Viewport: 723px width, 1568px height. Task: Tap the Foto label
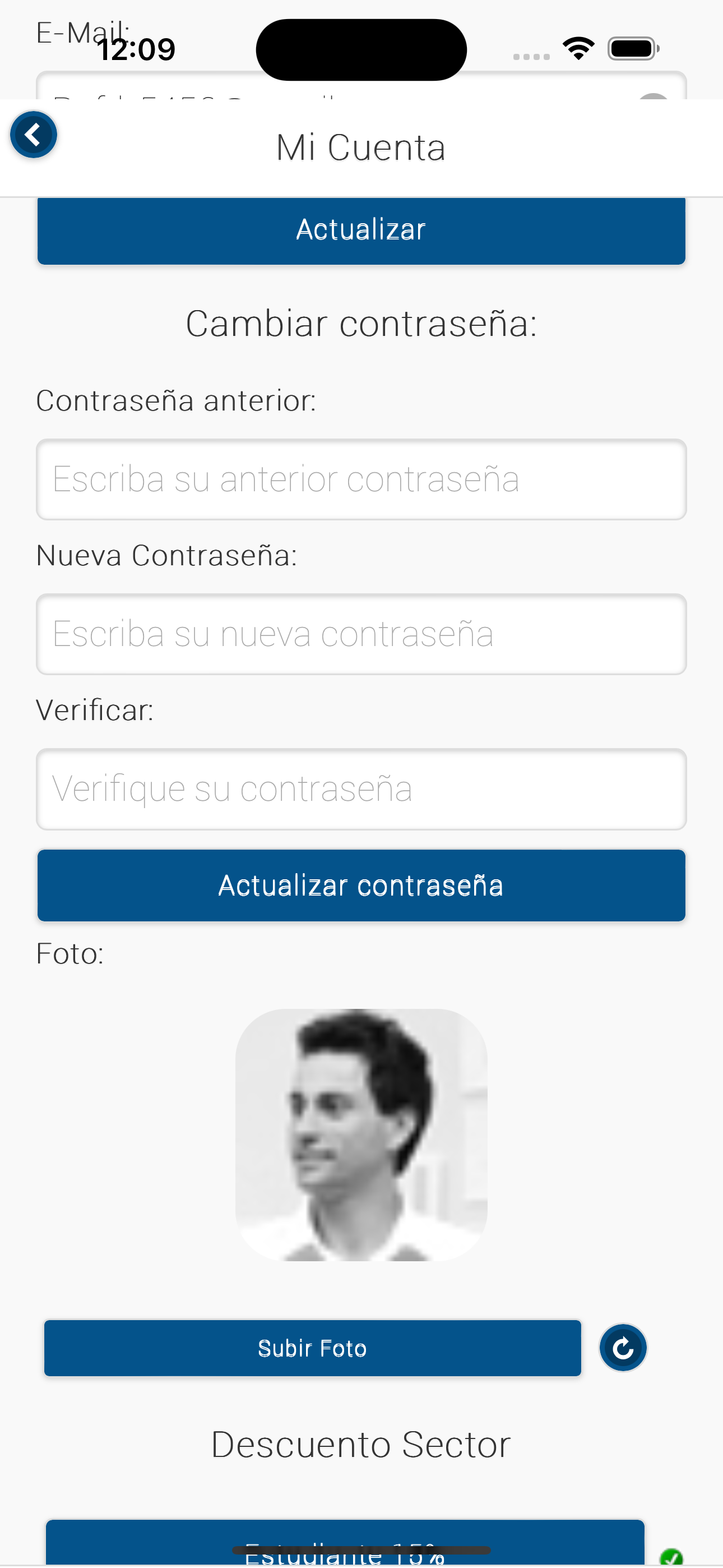(70, 953)
